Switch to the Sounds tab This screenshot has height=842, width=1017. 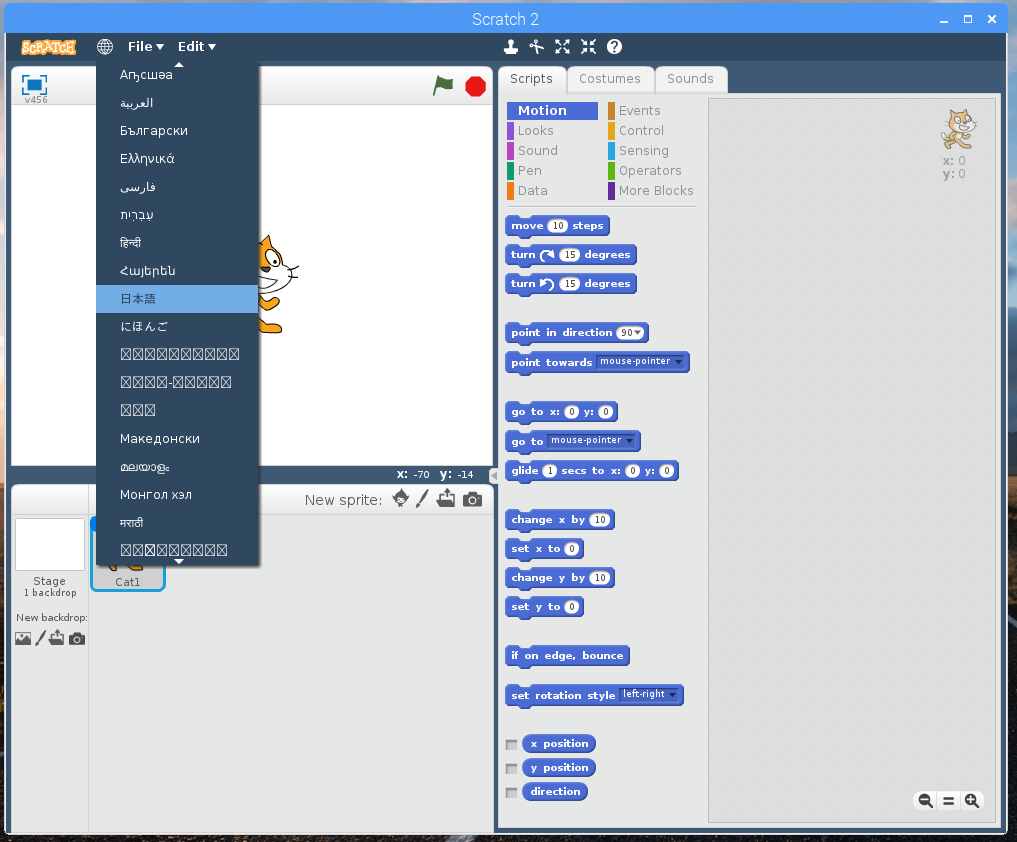coord(690,79)
